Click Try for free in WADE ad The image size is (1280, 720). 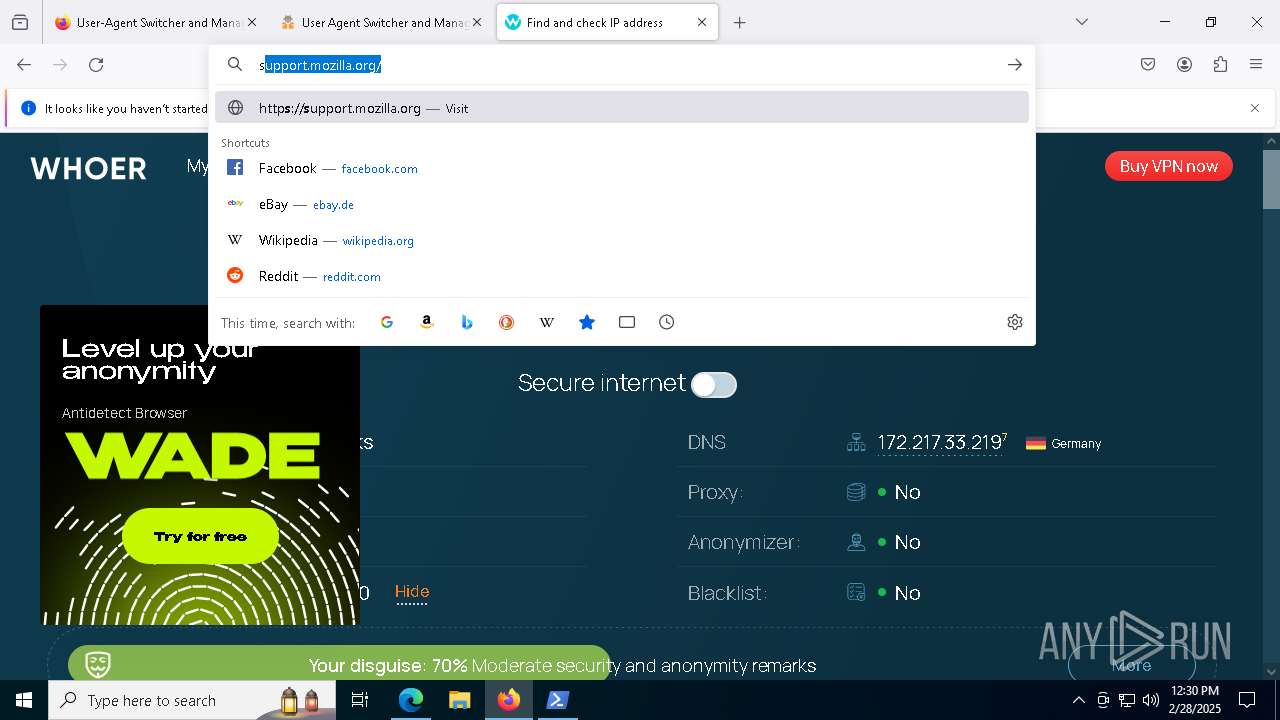pyautogui.click(x=200, y=536)
